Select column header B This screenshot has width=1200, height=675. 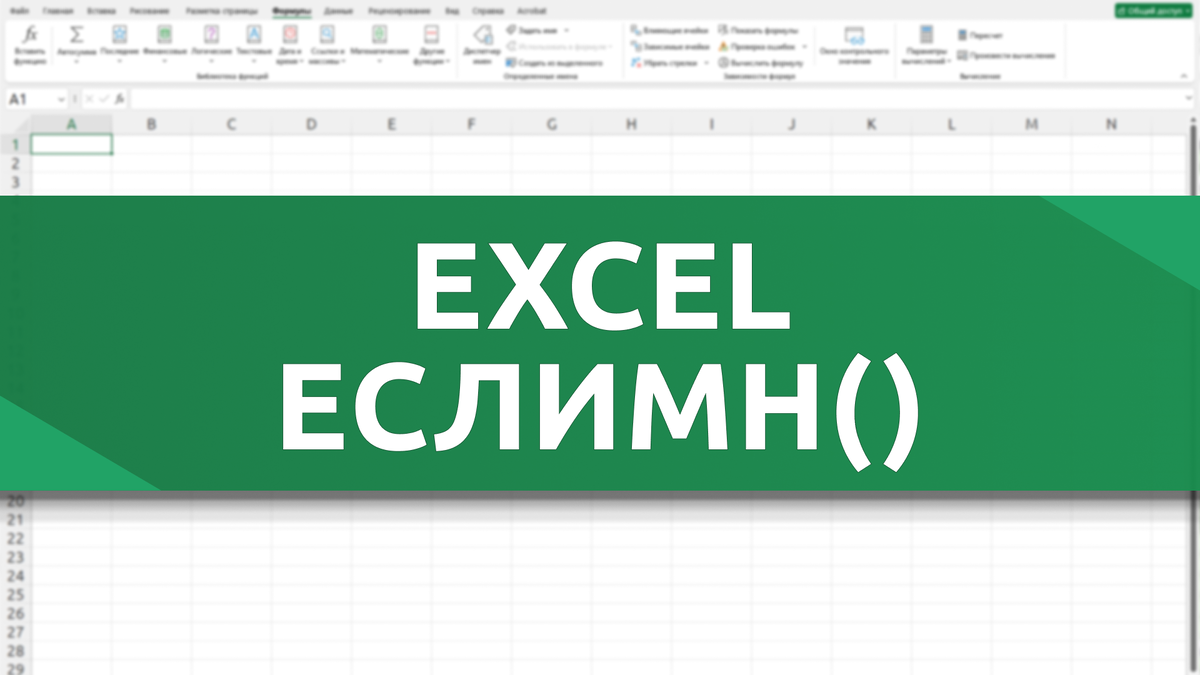coord(151,124)
